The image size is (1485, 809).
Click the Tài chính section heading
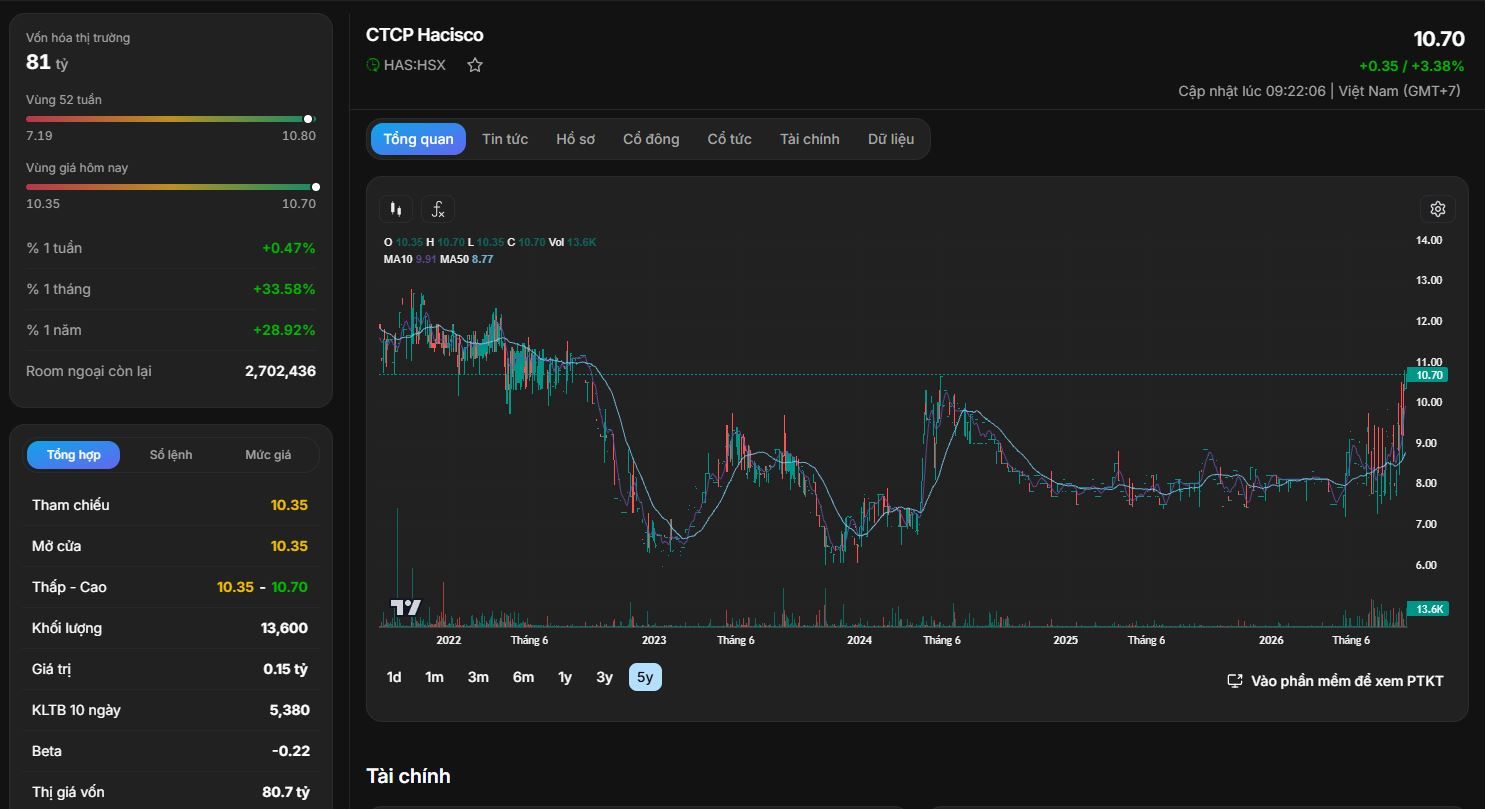(x=408, y=776)
